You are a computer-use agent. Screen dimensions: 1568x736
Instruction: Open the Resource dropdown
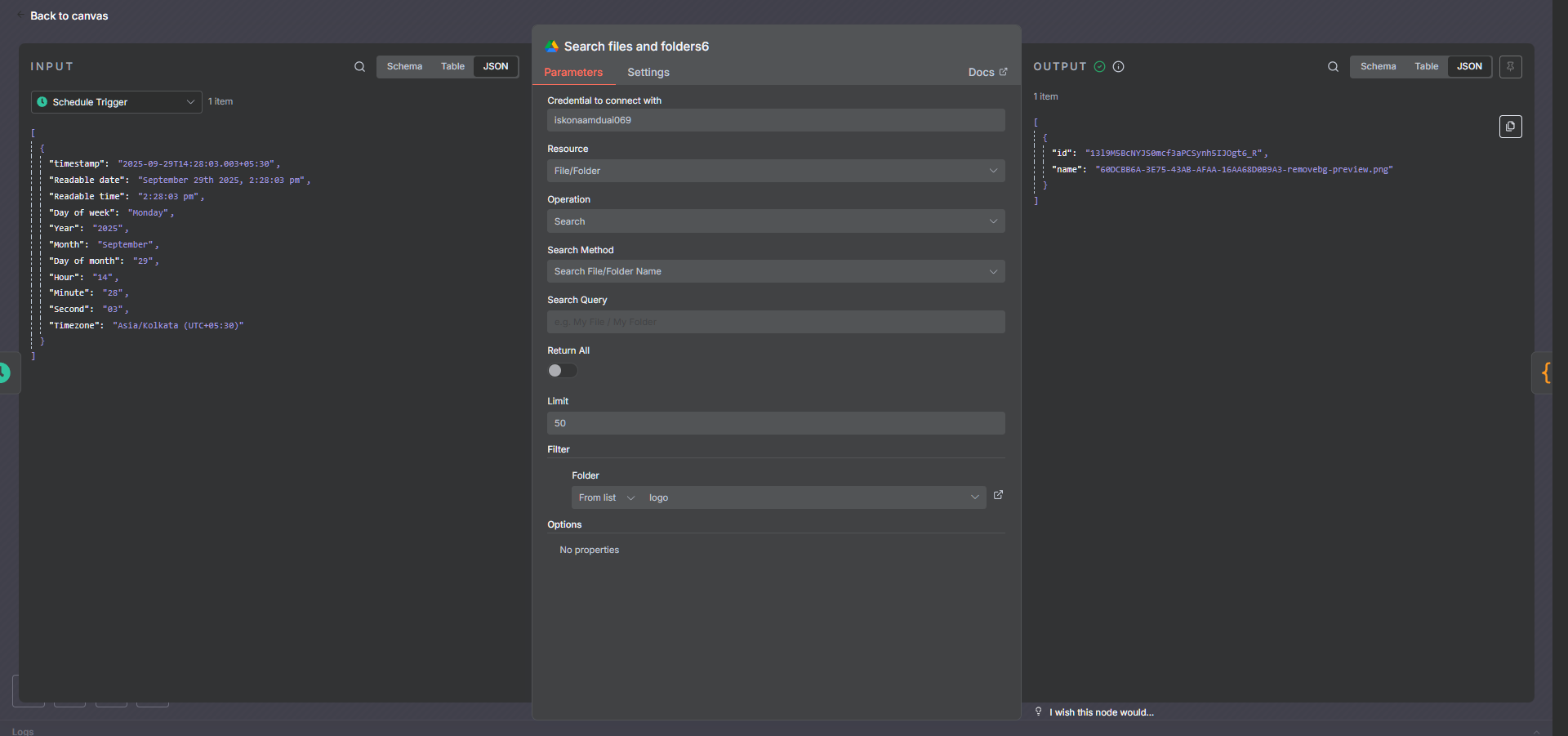tap(775, 171)
